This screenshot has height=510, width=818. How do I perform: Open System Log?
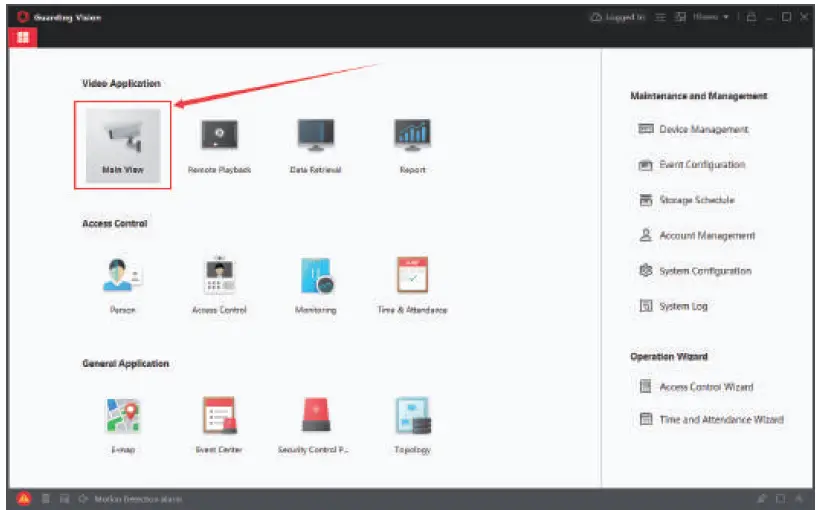673,306
